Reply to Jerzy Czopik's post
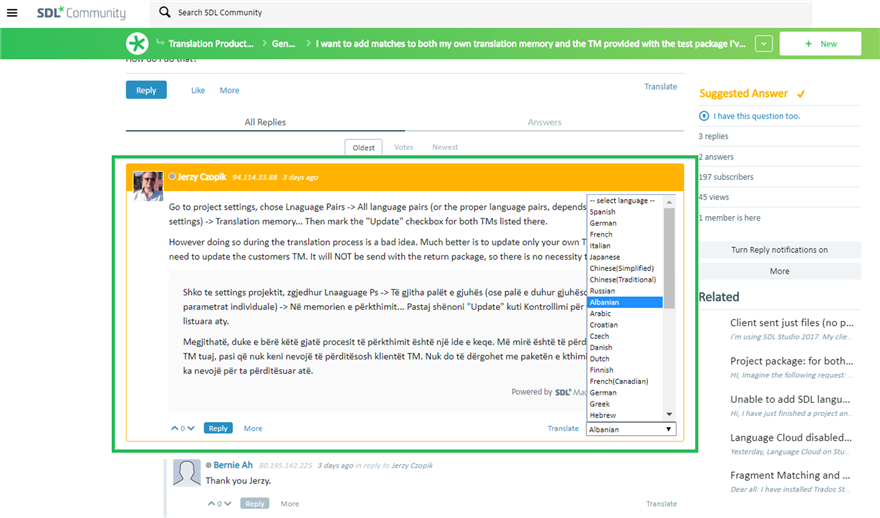Image resolution: width=880 pixels, height=518 pixels. click(218, 428)
